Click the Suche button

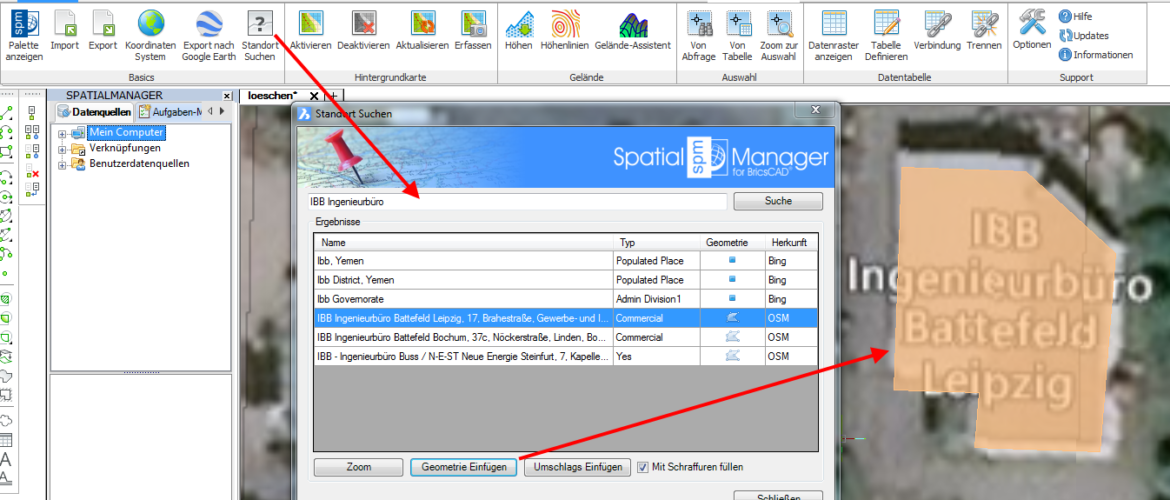click(x=778, y=201)
